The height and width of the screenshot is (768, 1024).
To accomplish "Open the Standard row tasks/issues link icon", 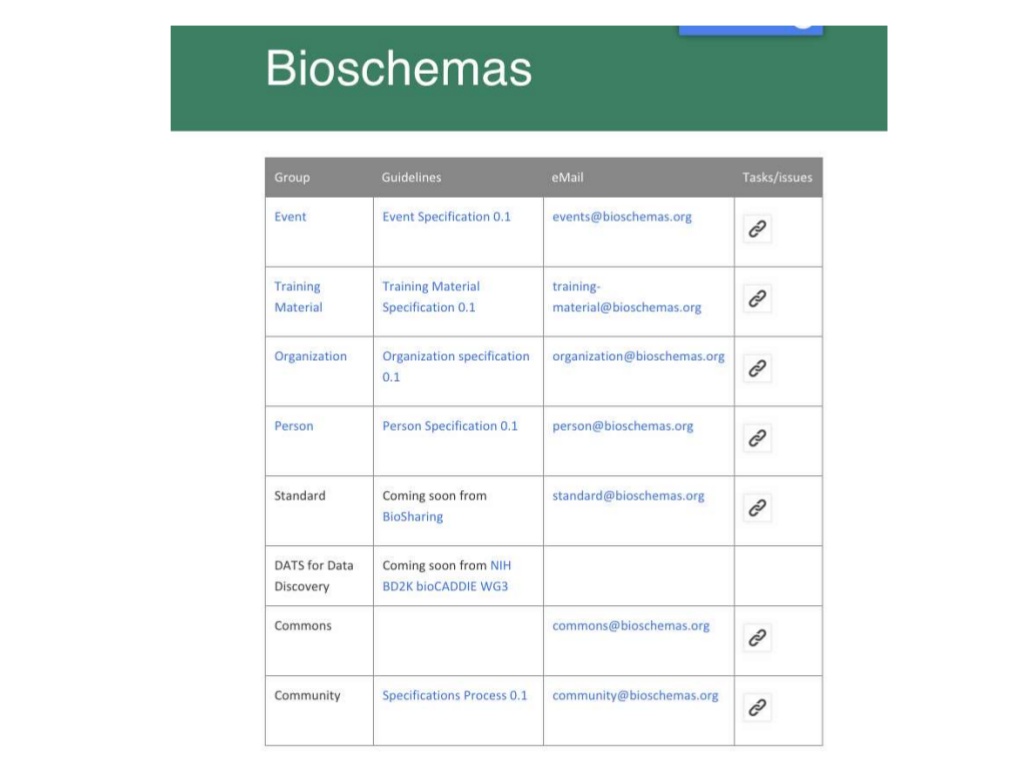I will [x=757, y=508].
